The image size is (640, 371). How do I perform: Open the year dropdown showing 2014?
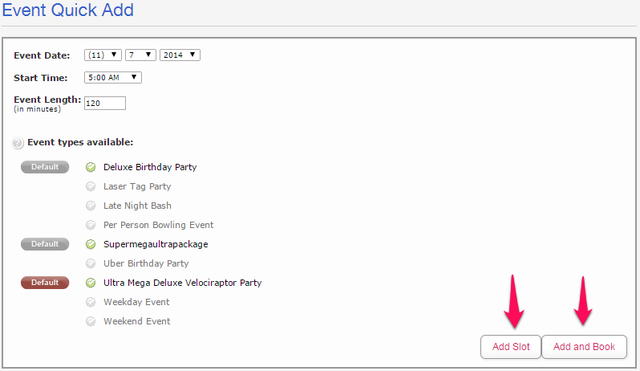(x=180, y=55)
